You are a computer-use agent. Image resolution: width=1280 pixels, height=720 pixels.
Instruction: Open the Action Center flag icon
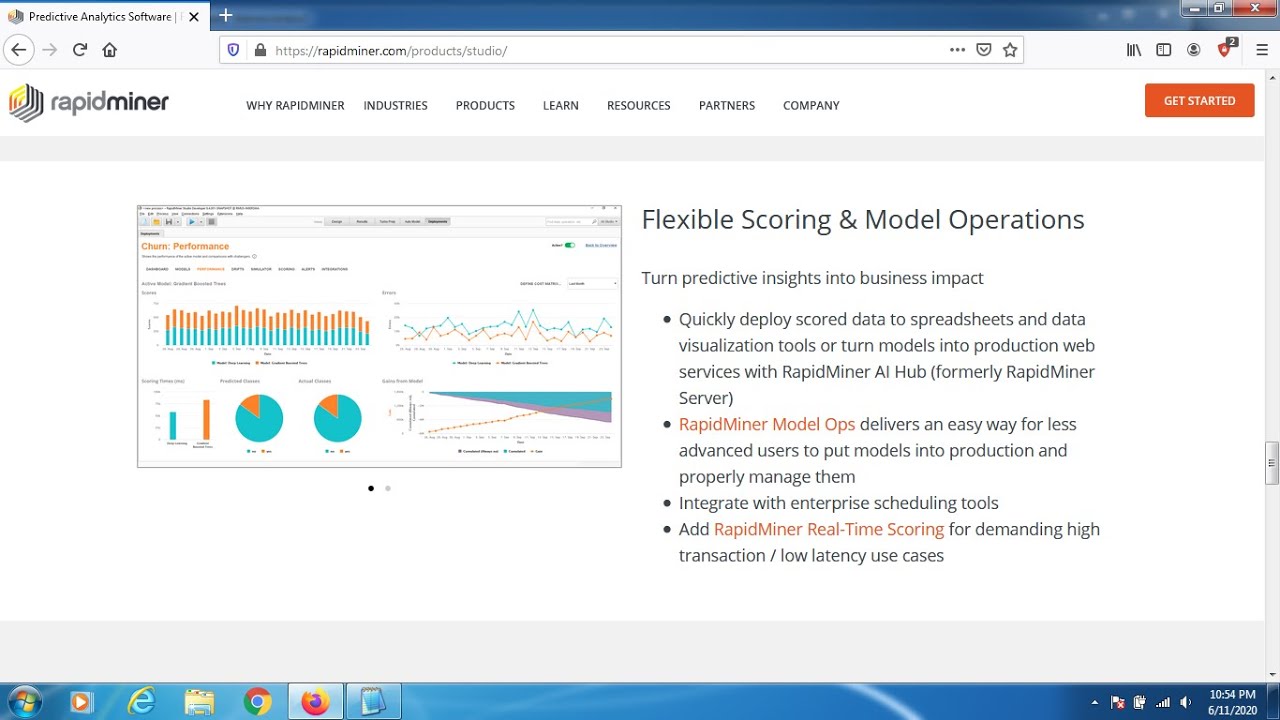(x=1118, y=702)
